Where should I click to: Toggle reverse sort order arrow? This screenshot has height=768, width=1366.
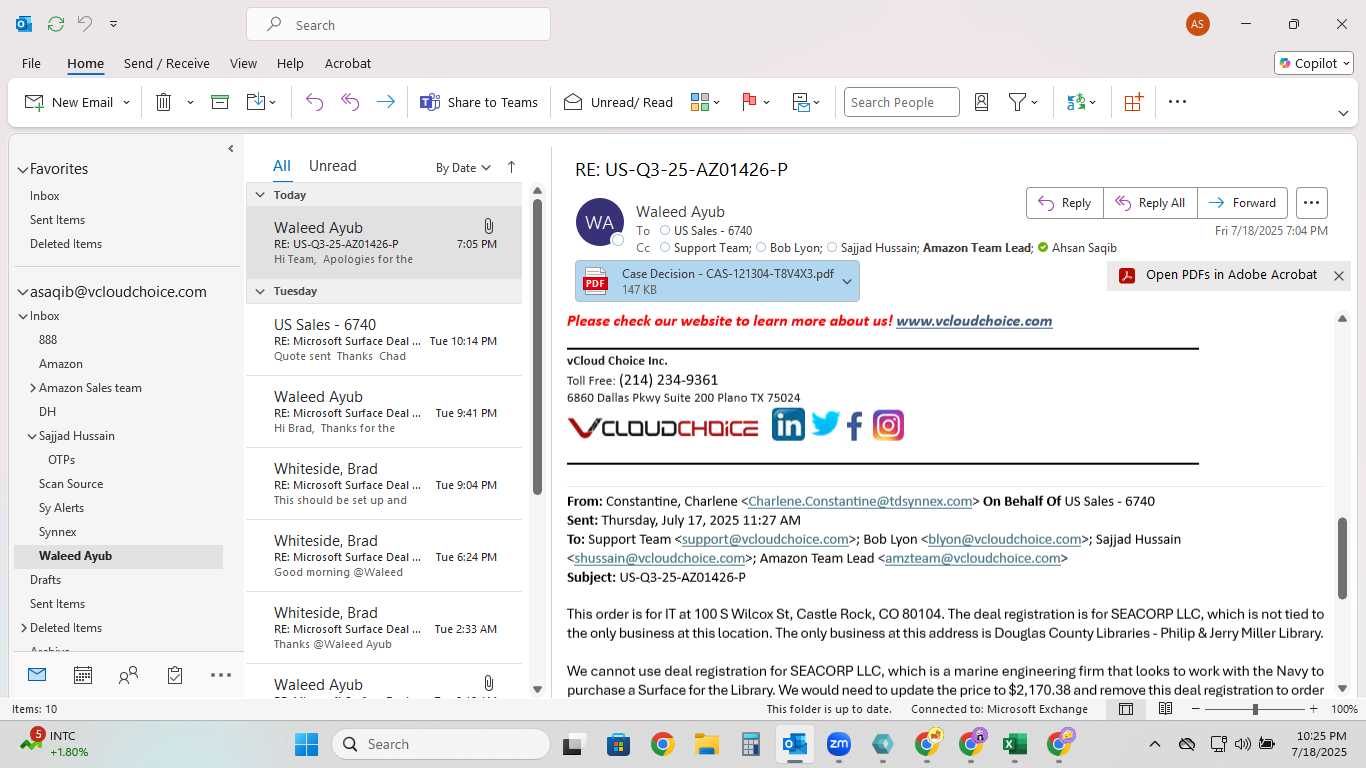pos(511,167)
